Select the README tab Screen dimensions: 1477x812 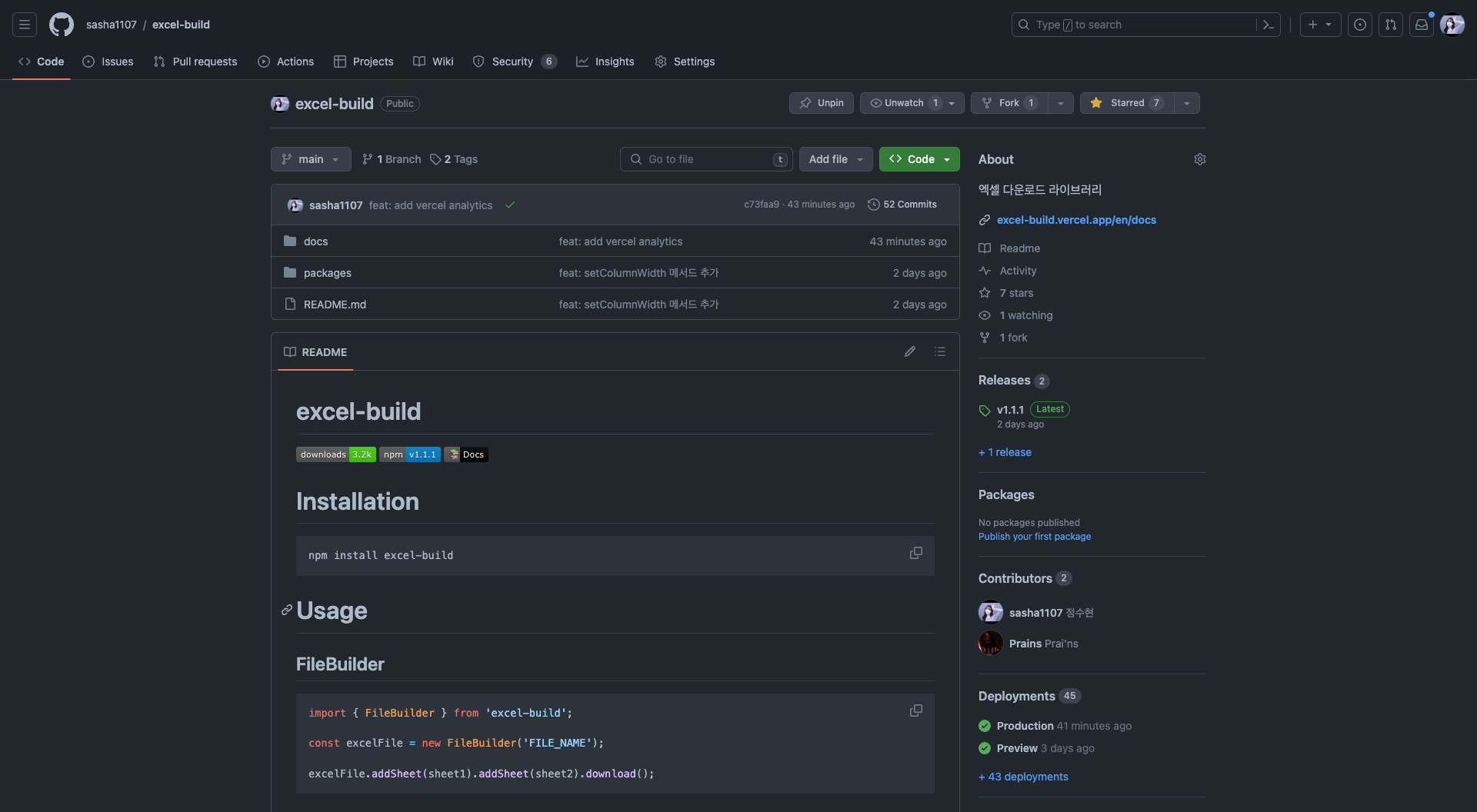coord(315,352)
